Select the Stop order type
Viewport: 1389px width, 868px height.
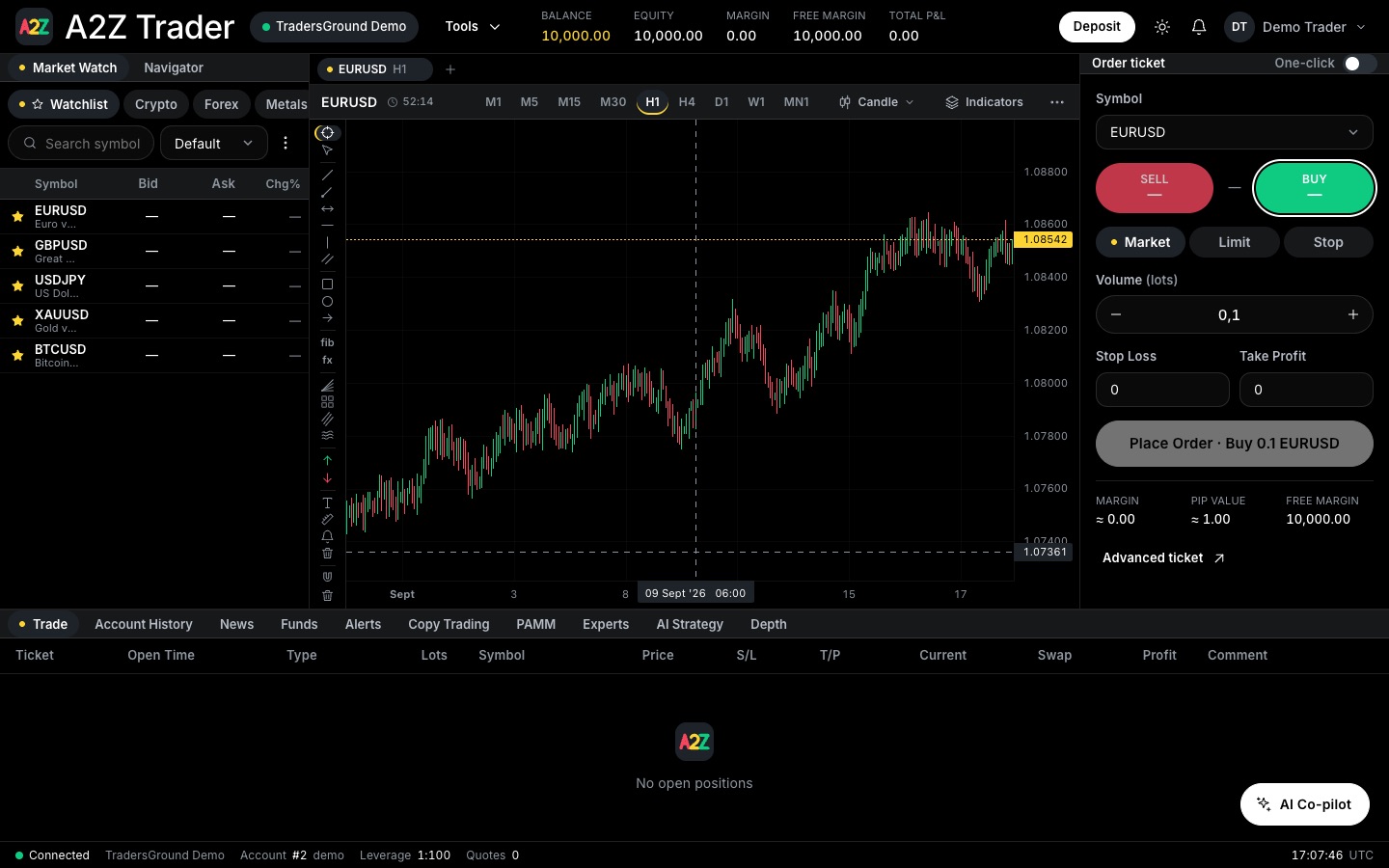point(1328,242)
